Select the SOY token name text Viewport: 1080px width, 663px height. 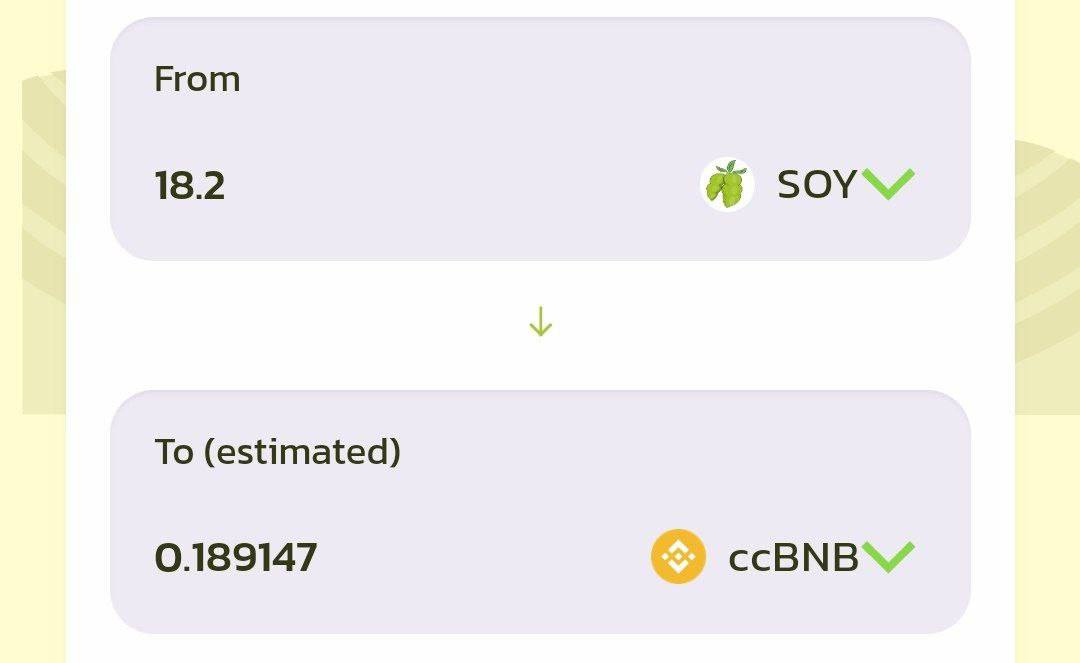click(x=816, y=185)
